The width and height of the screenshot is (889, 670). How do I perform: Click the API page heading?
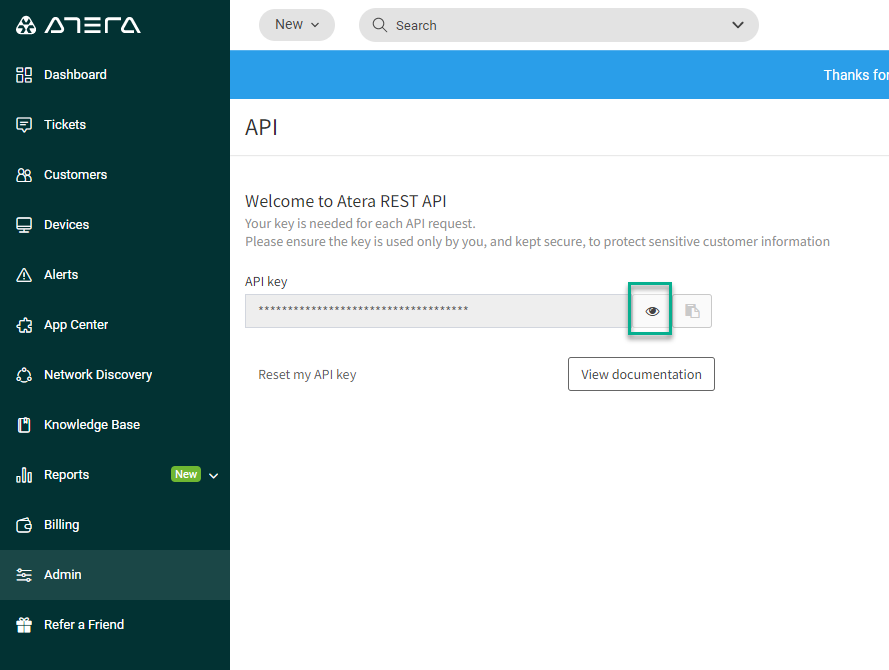(261, 128)
